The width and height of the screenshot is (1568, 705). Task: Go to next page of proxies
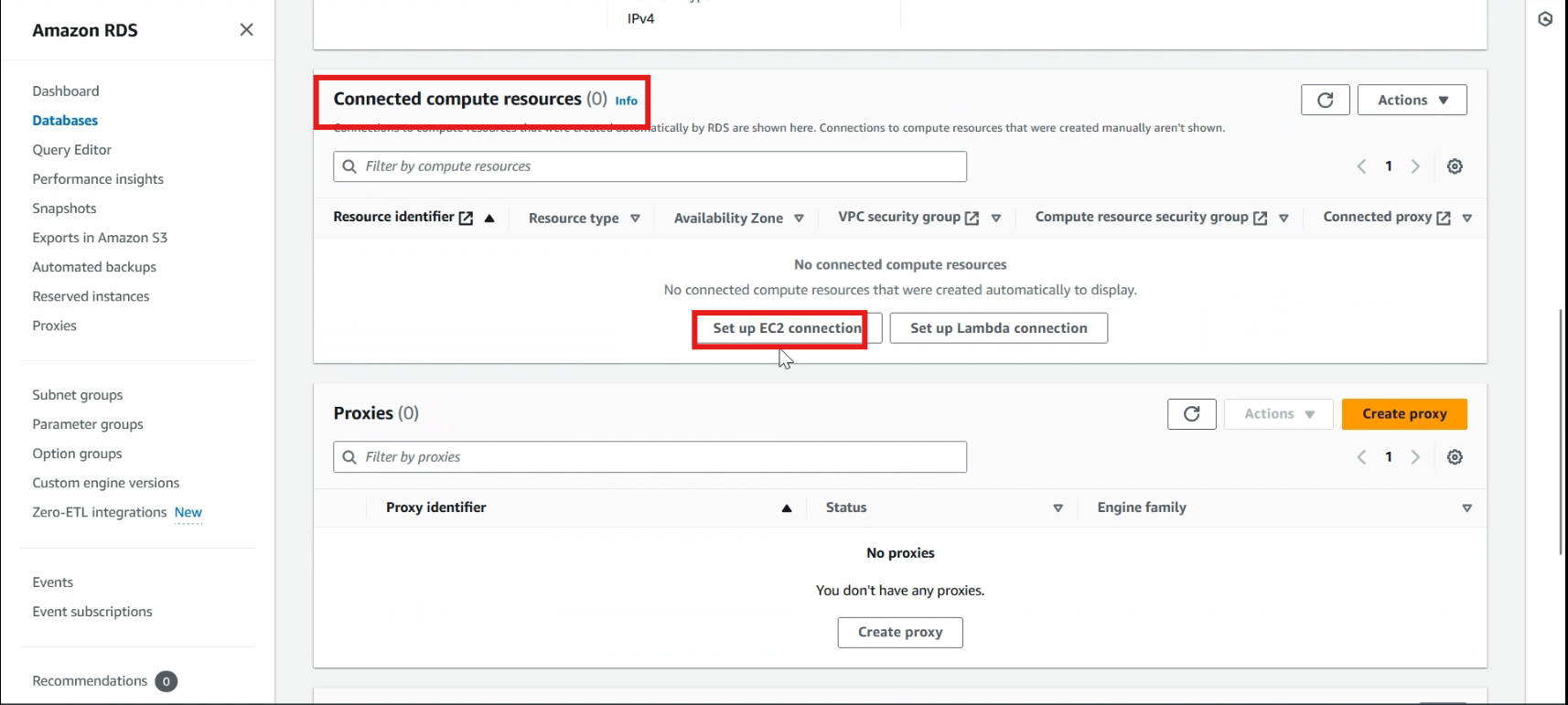tap(1415, 457)
